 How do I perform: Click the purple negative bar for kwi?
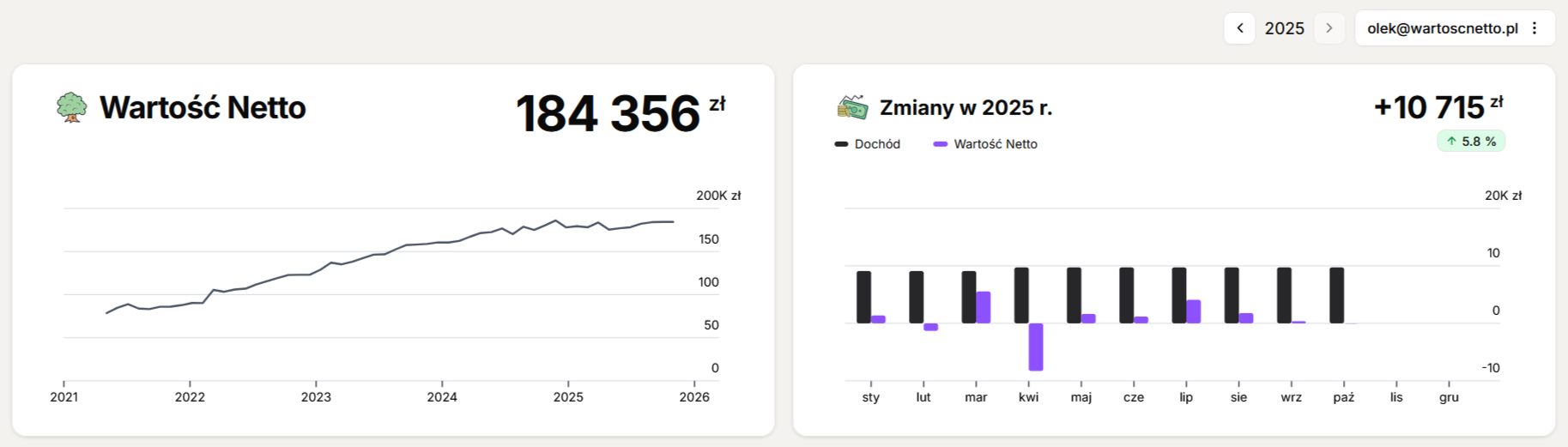1036,347
